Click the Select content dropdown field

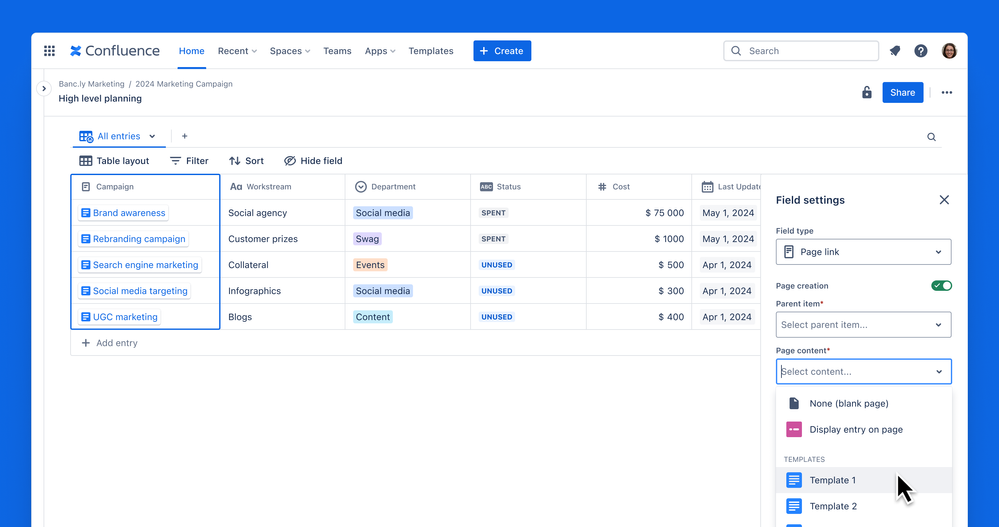tap(863, 372)
